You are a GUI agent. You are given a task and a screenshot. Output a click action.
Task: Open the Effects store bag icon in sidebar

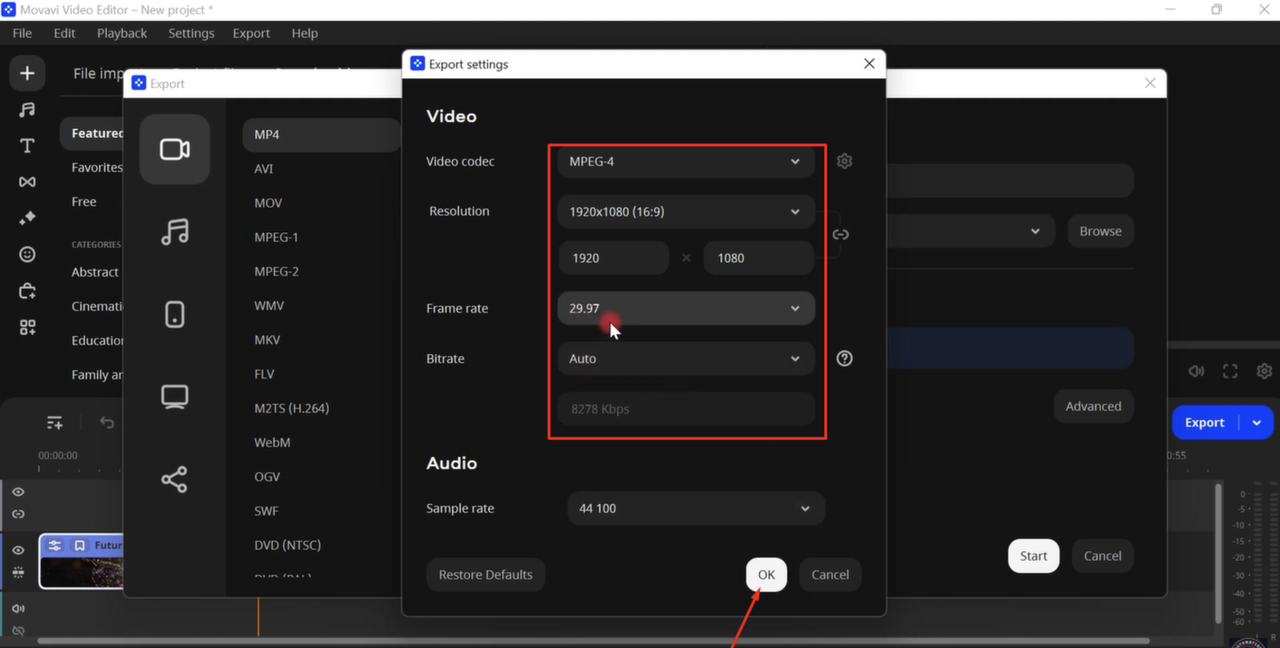point(27,291)
